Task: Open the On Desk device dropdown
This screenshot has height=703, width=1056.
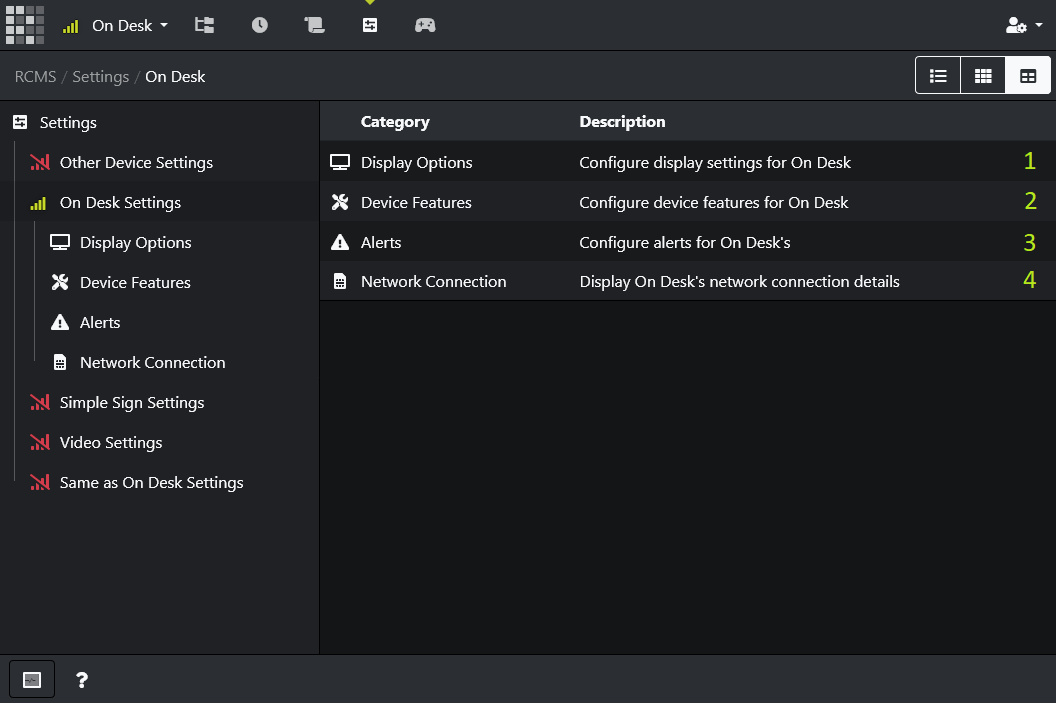Action: click(x=115, y=26)
